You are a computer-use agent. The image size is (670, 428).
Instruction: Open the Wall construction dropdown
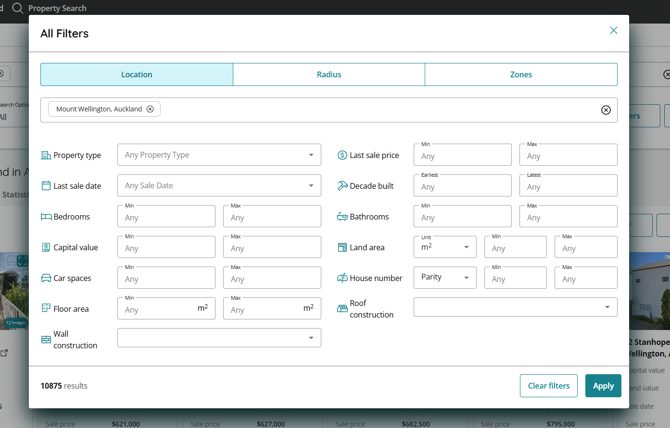point(219,338)
